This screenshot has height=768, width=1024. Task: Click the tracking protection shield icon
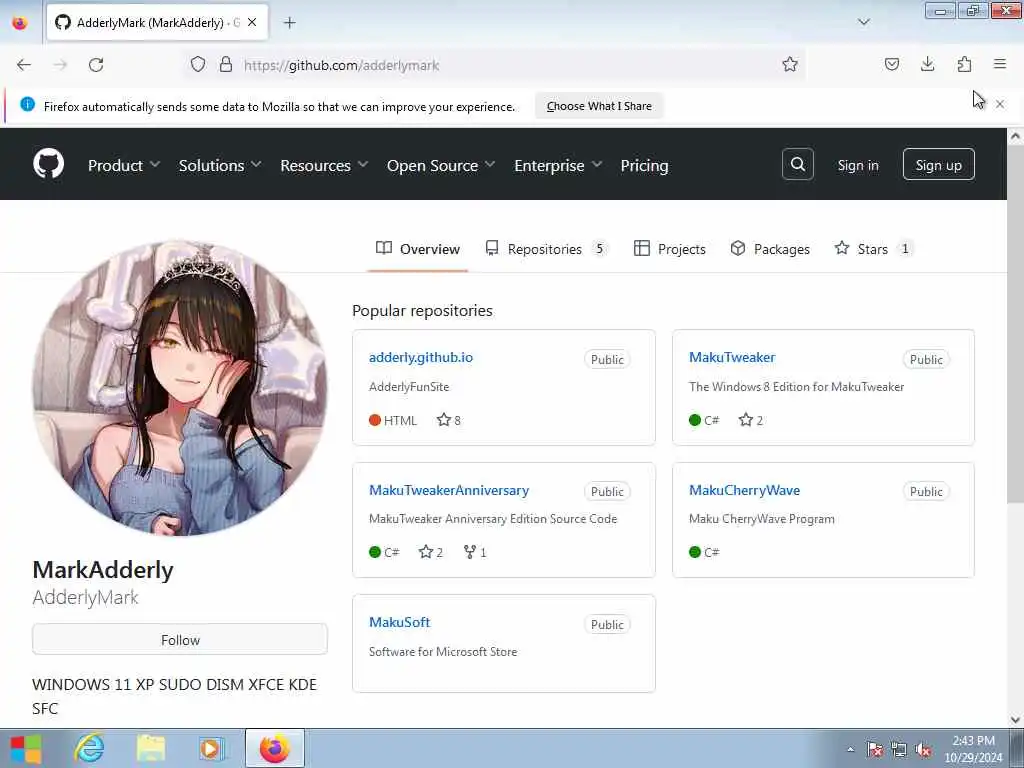point(198,64)
